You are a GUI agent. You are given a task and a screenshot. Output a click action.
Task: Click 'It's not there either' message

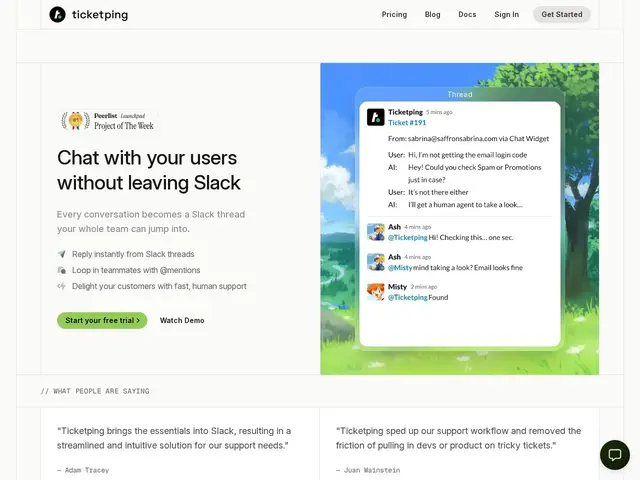point(438,192)
